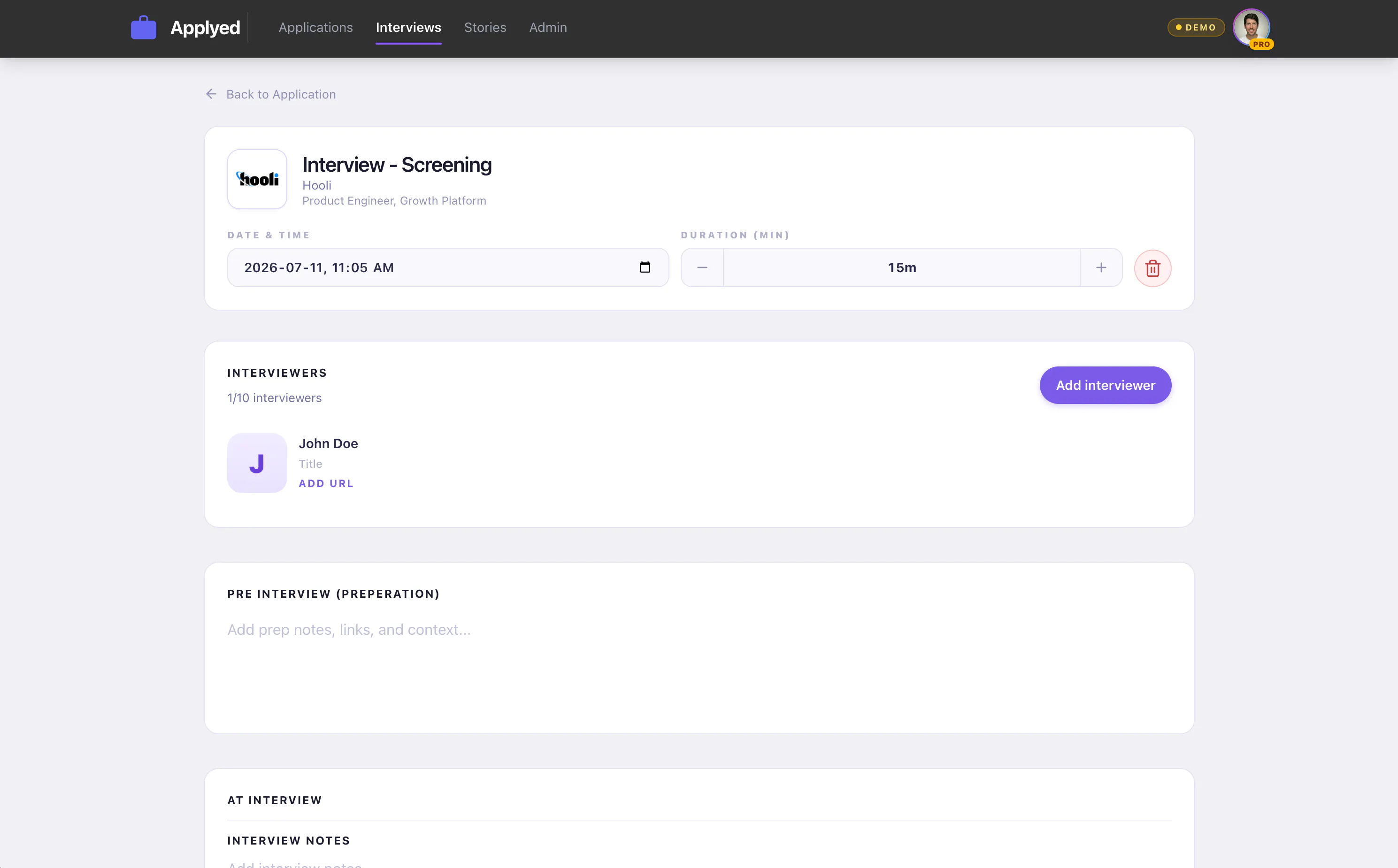Go to the Admin tab
The height and width of the screenshot is (868, 1398).
(x=548, y=27)
